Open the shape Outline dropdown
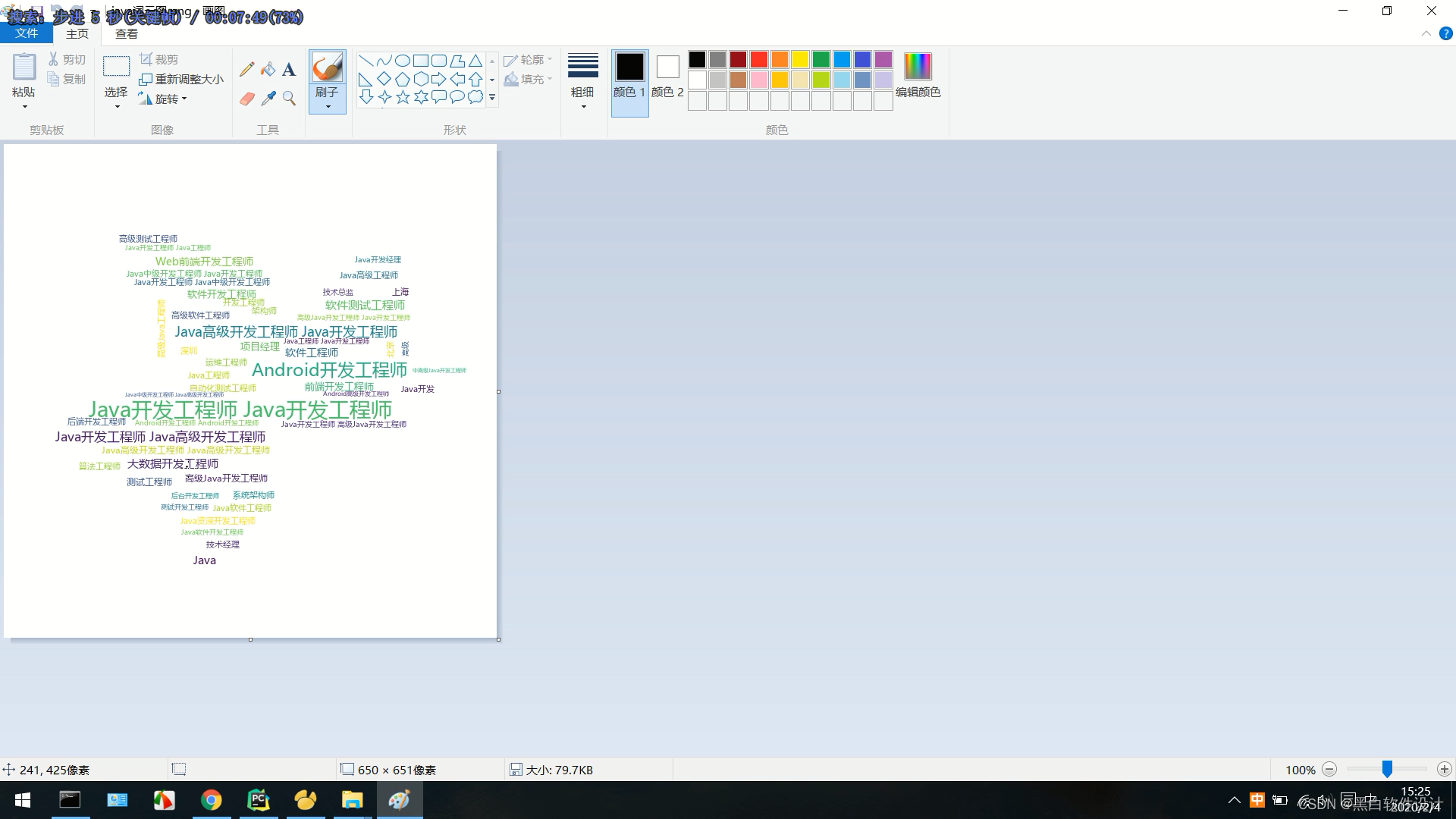 528,59
